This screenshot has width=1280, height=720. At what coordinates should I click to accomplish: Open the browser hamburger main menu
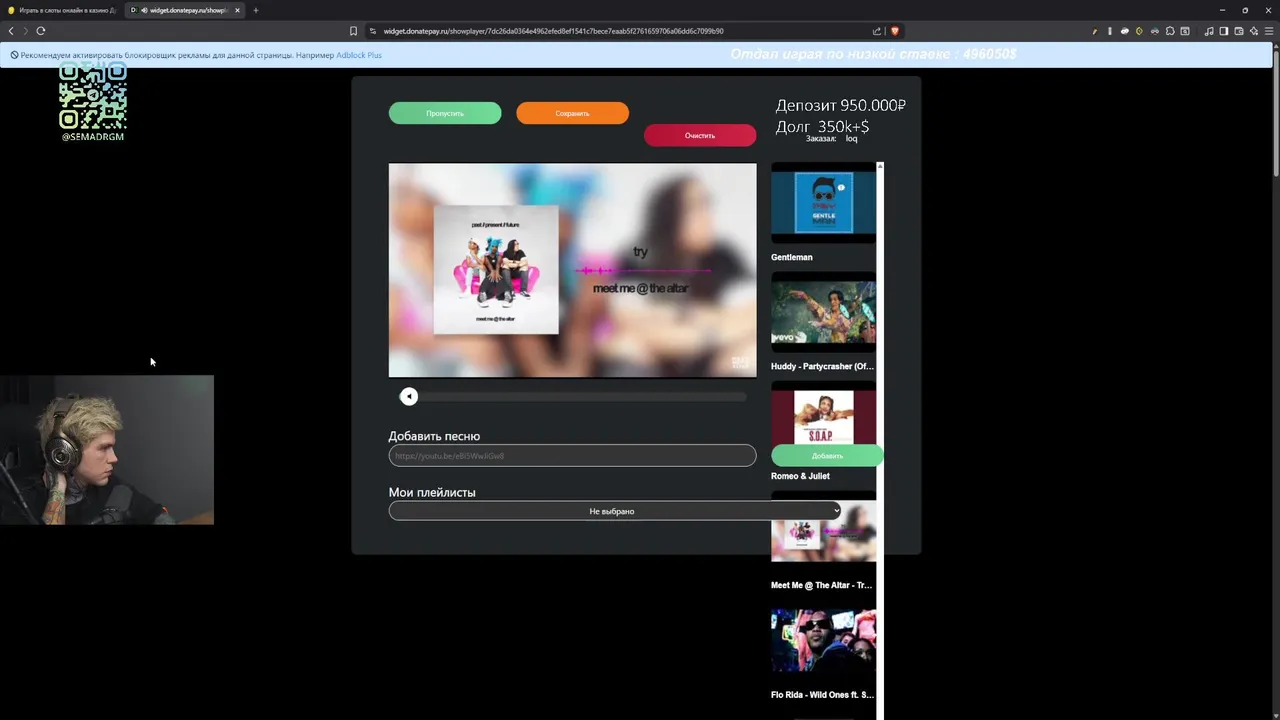1269,31
